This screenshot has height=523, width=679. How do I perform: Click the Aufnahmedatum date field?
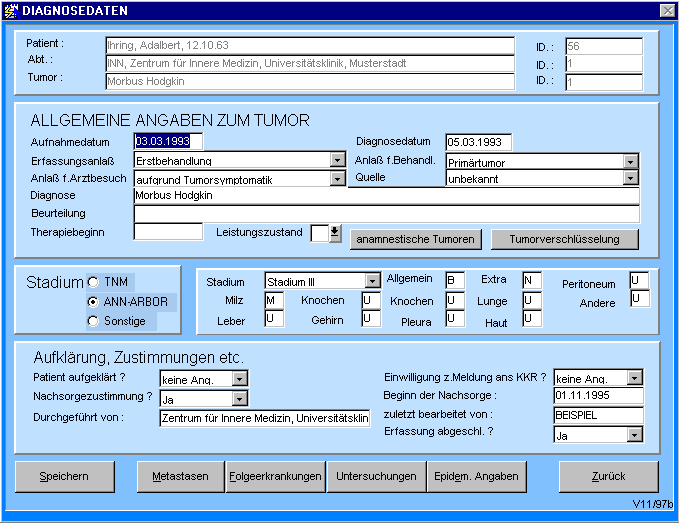click(x=168, y=142)
